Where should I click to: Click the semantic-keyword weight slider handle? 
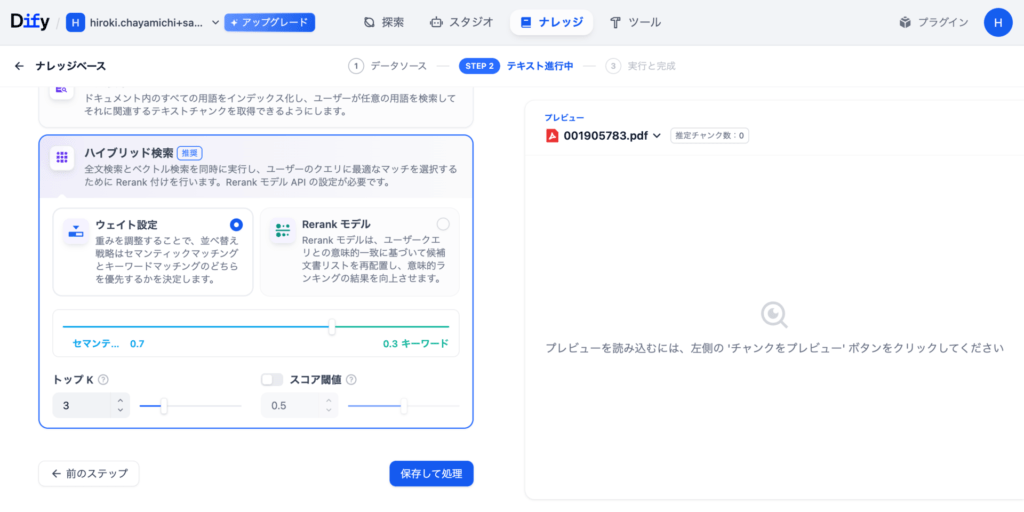point(332,327)
